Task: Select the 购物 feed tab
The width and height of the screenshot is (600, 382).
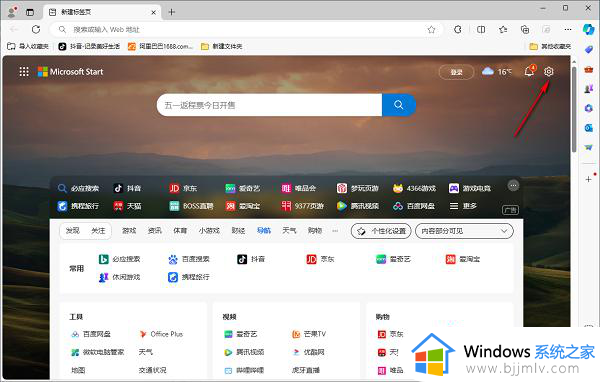Action: click(315, 230)
